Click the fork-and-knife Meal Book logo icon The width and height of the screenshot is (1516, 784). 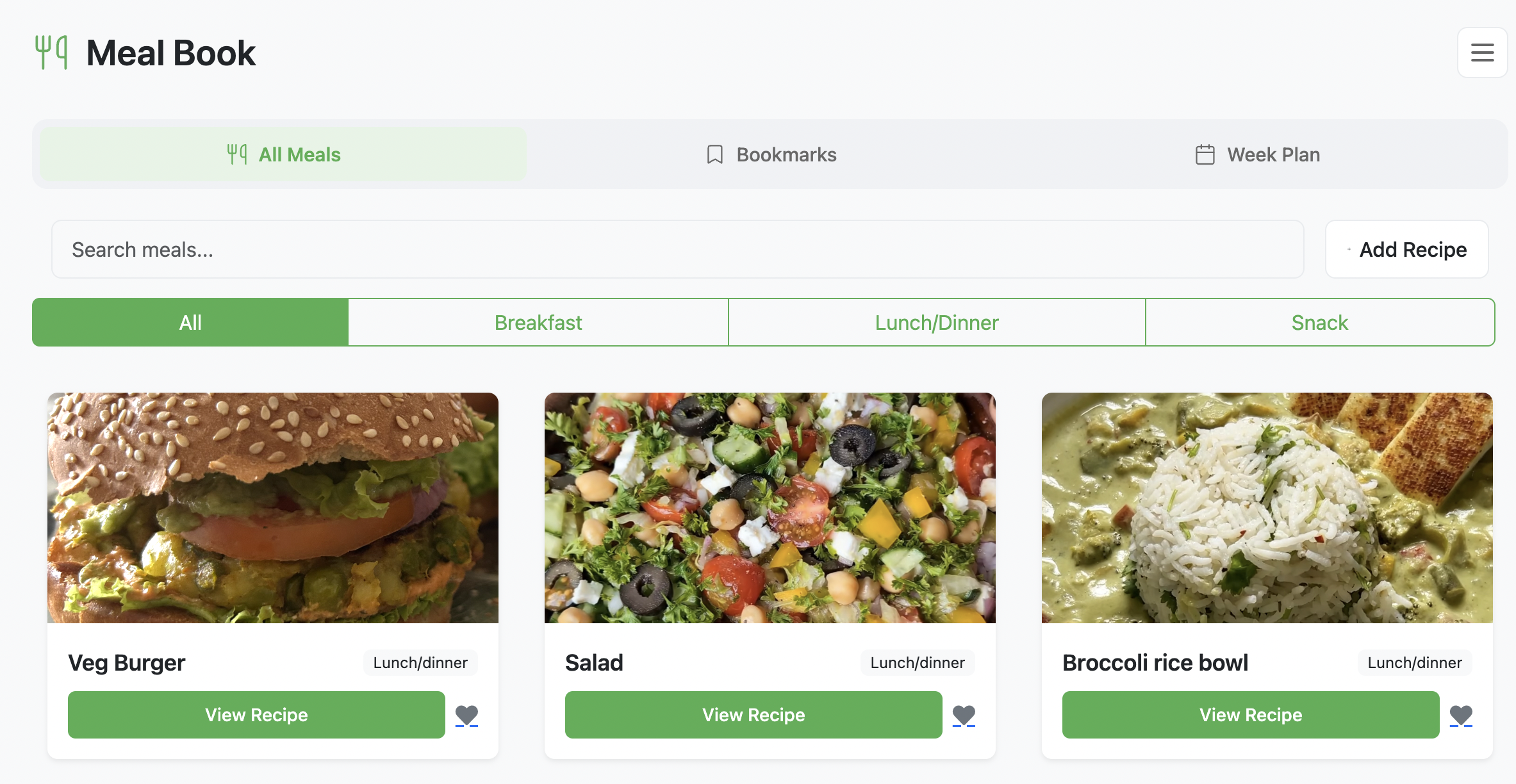pyautogui.click(x=51, y=51)
